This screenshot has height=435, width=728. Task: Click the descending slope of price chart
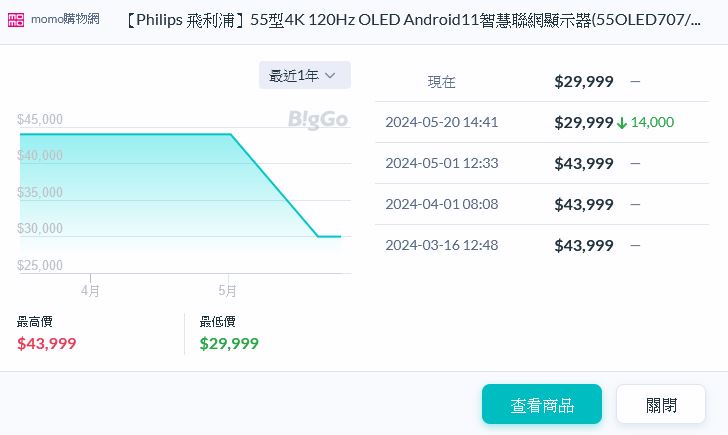coord(275,186)
